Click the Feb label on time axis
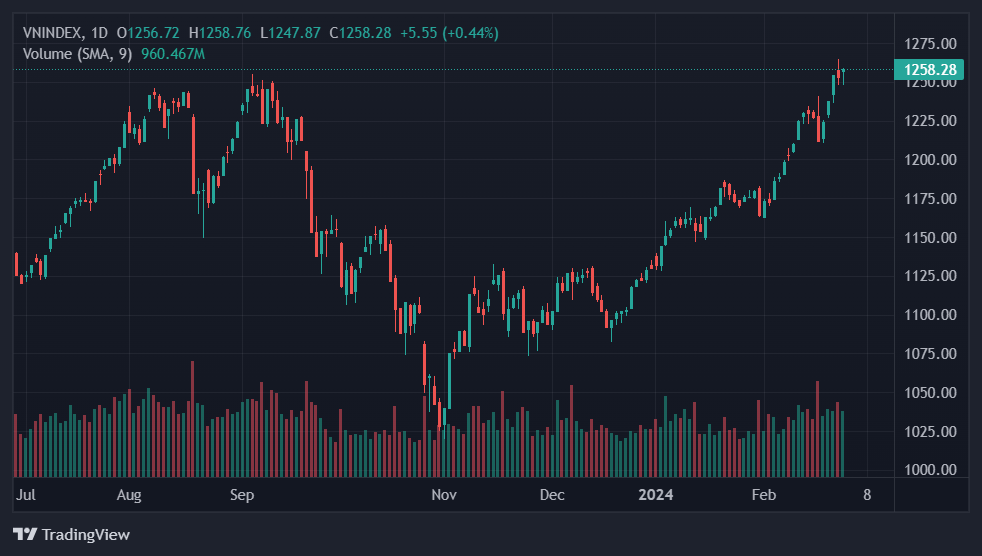 764,495
